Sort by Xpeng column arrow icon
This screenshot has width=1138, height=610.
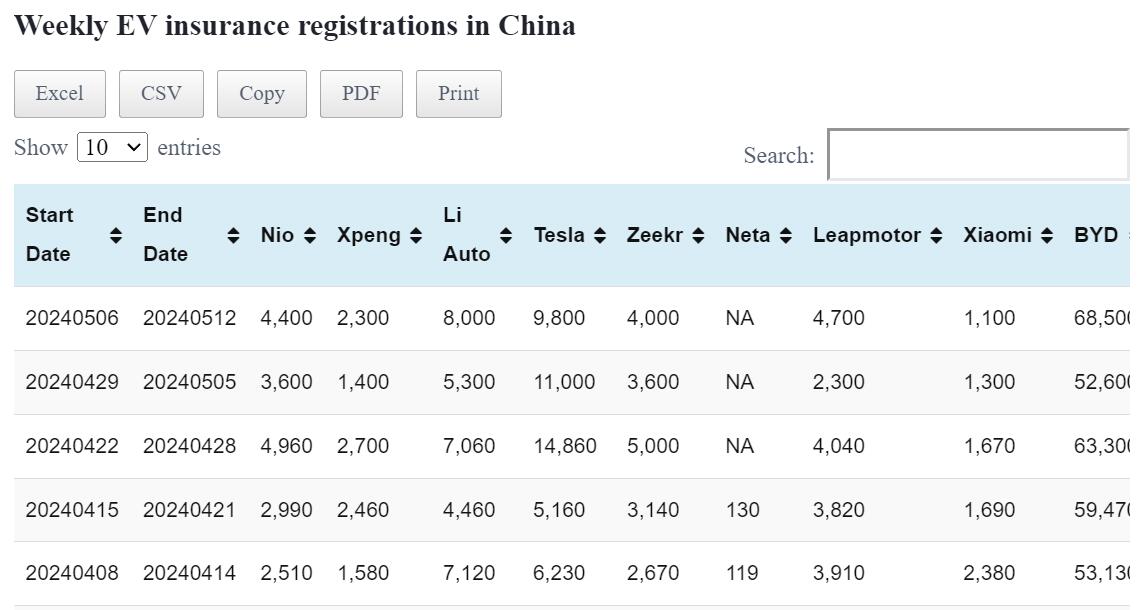(x=416, y=235)
